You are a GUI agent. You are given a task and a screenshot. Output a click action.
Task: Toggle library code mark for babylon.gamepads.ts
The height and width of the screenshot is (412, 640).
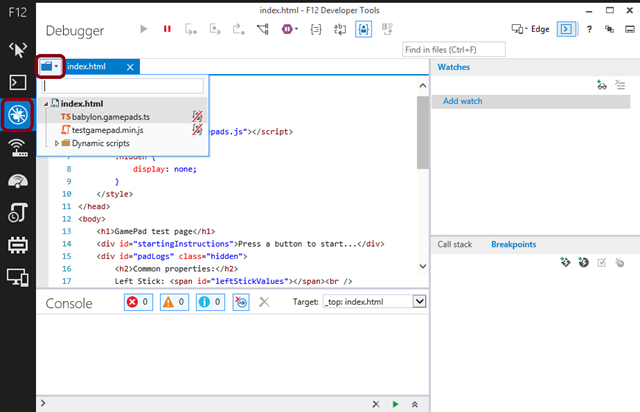pyautogui.click(x=198, y=117)
